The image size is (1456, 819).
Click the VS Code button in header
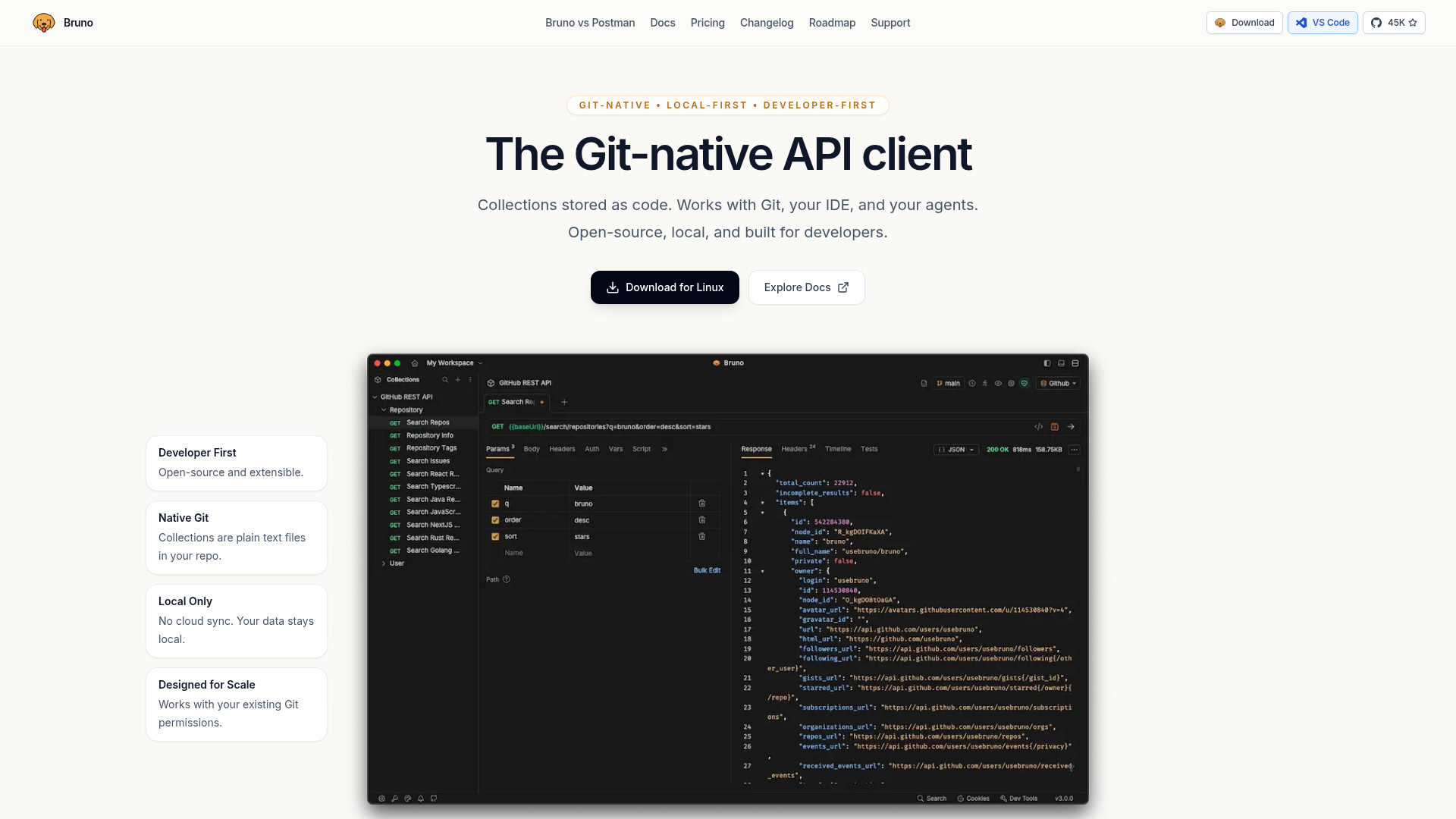click(1323, 23)
